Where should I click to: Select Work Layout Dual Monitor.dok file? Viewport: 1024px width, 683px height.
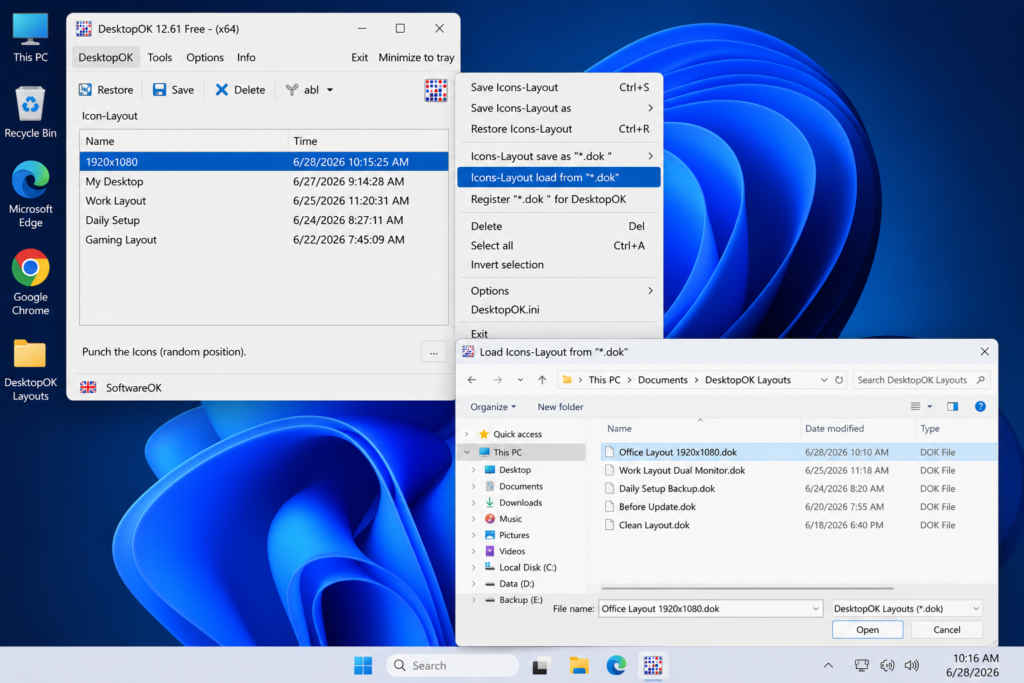(798, 470)
